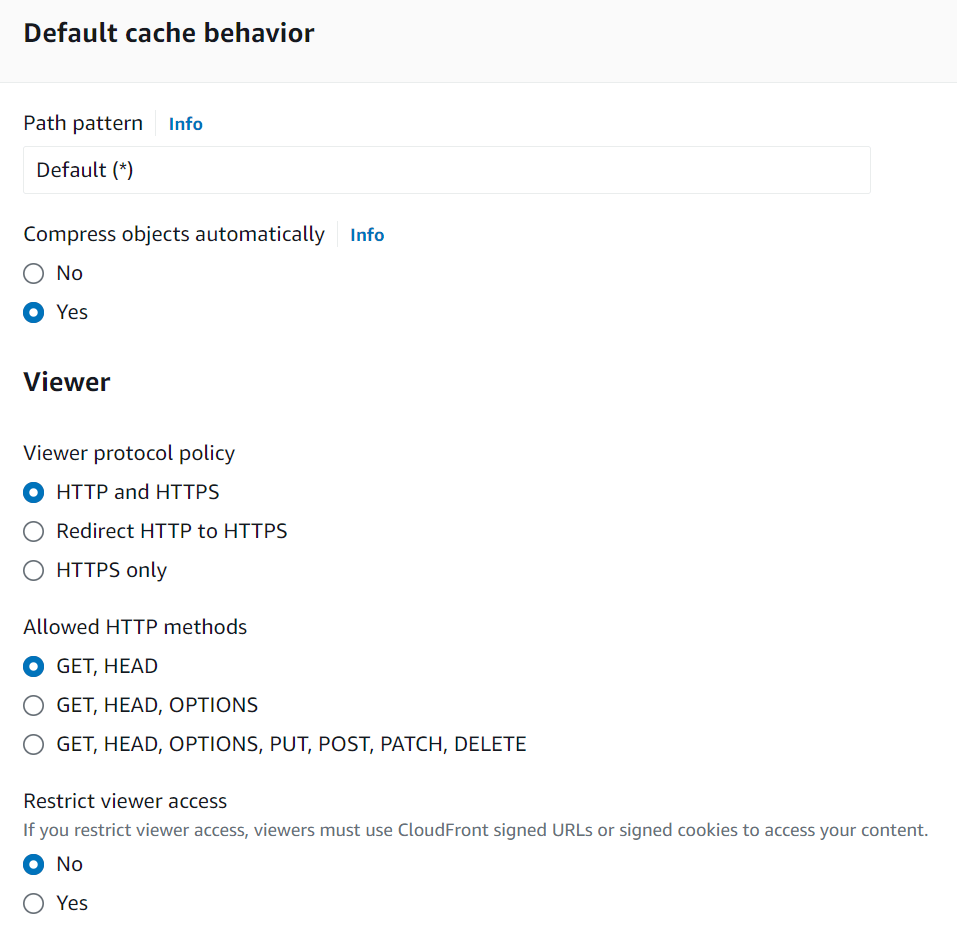Open Info for Compress objects automatically
Viewport: 957px width, 927px height.
pyautogui.click(x=367, y=235)
